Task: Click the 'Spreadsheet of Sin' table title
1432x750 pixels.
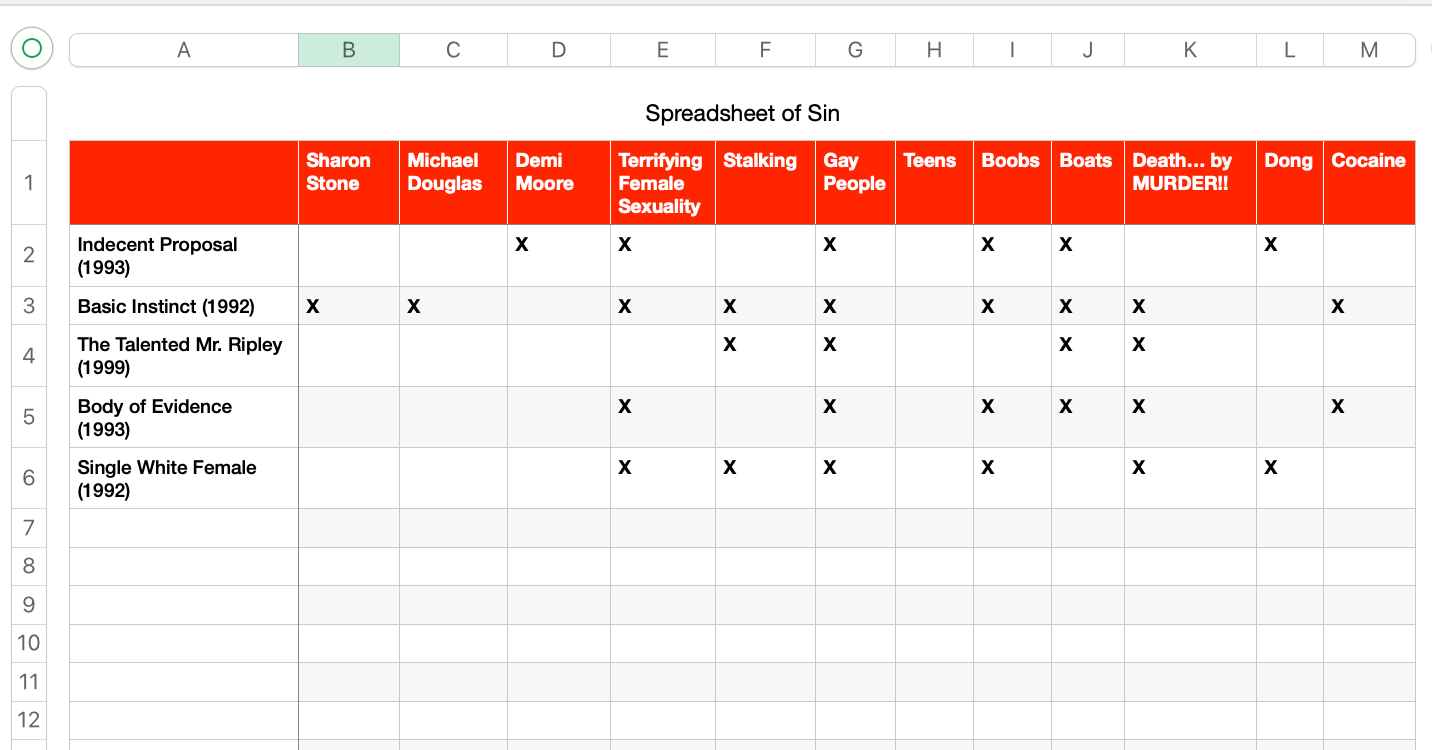Action: (x=742, y=113)
